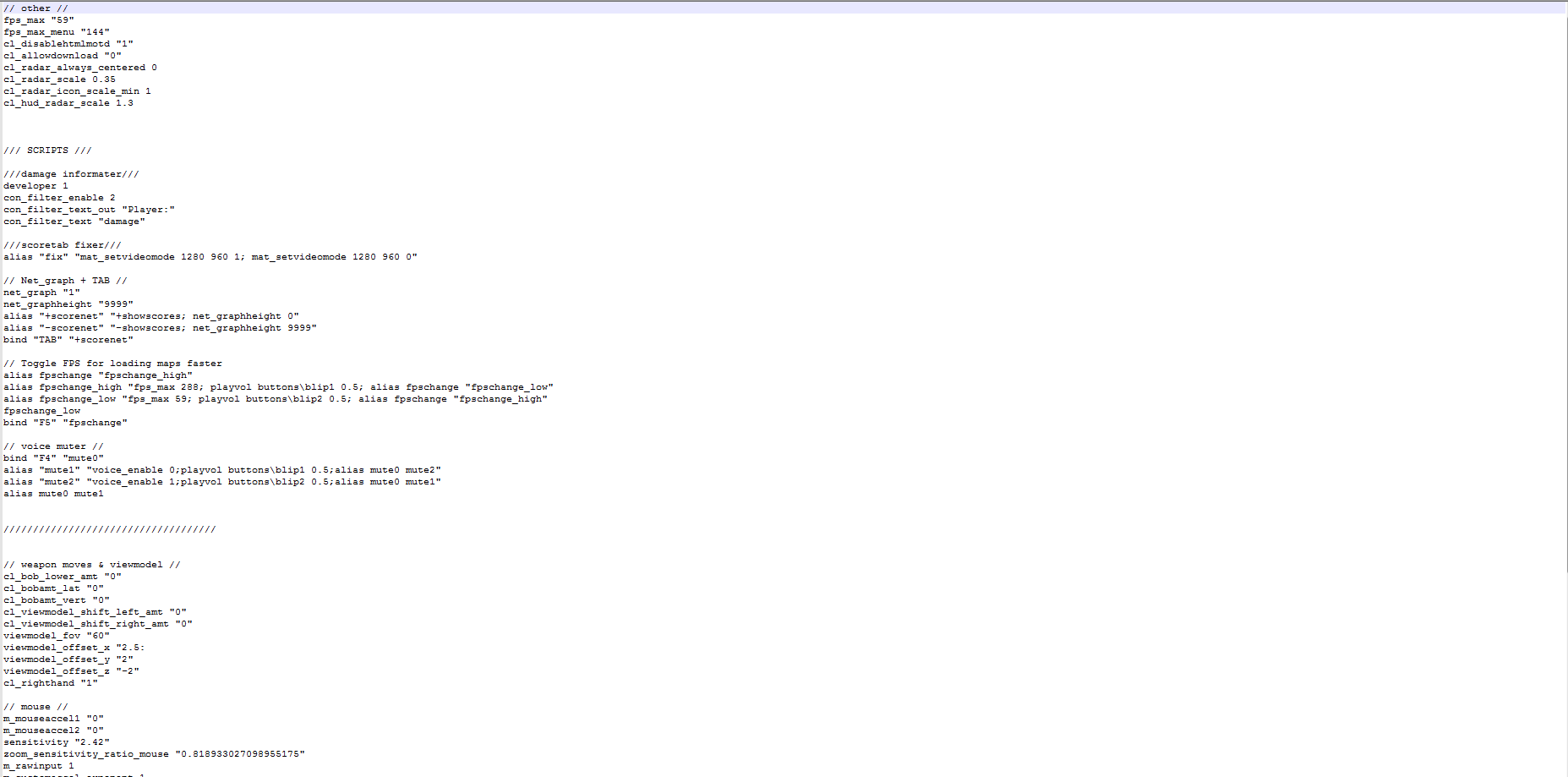Place cursor on fps_max_menu "144" line
Screen dimensions: 1568x777
click(x=57, y=32)
